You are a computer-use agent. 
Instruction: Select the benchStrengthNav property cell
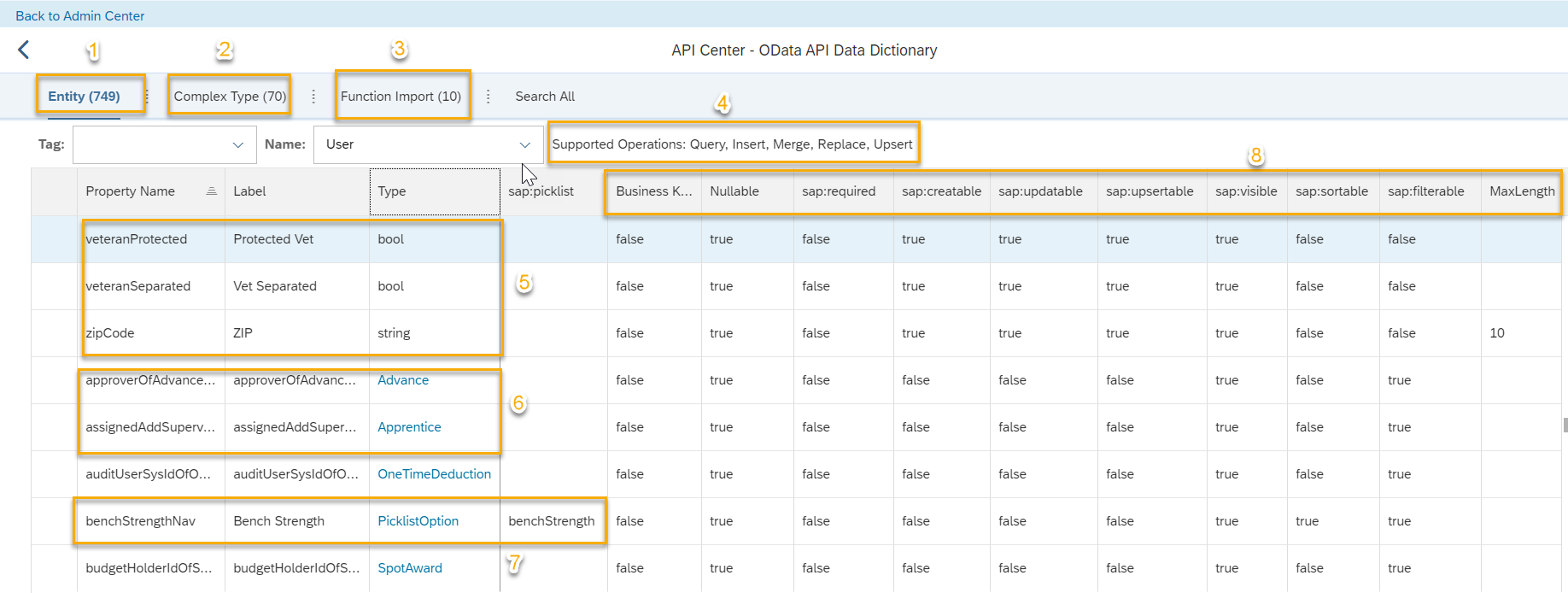pos(151,521)
